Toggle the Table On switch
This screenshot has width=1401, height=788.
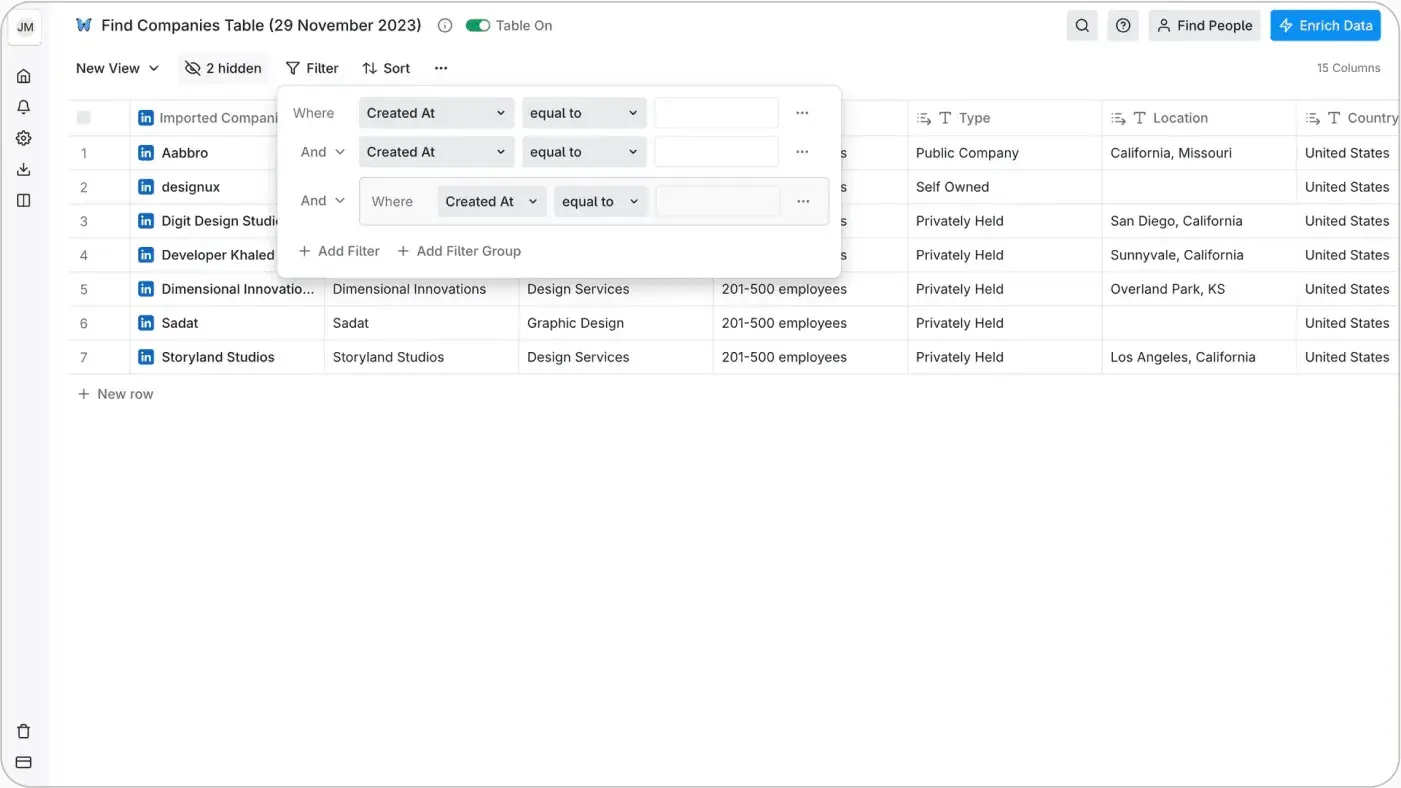tap(478, 26)
